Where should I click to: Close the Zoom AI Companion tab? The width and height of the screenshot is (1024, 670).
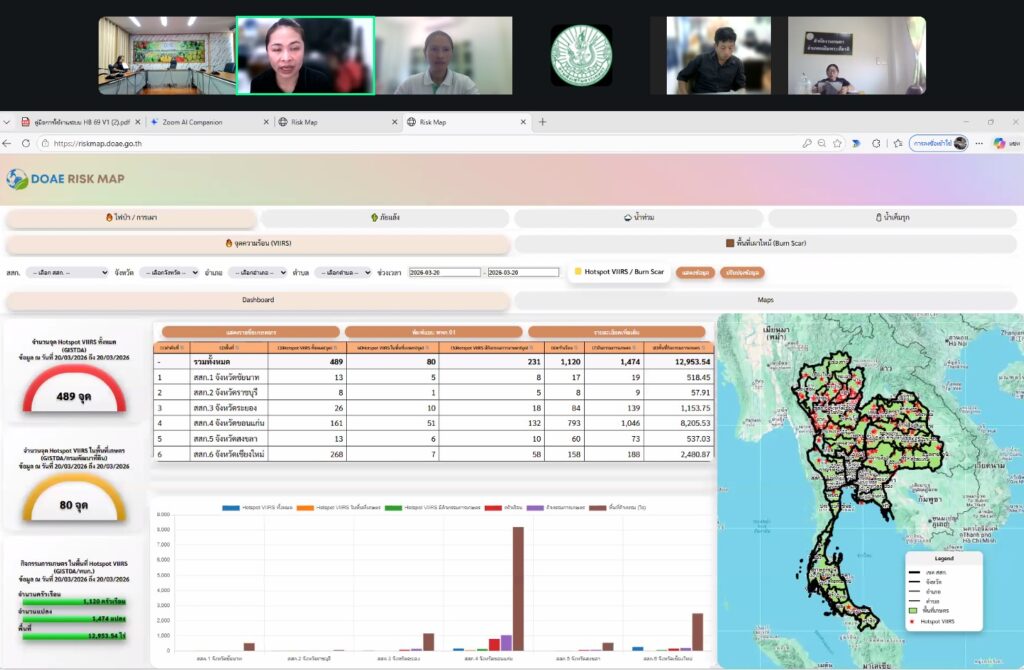(266, 122)
